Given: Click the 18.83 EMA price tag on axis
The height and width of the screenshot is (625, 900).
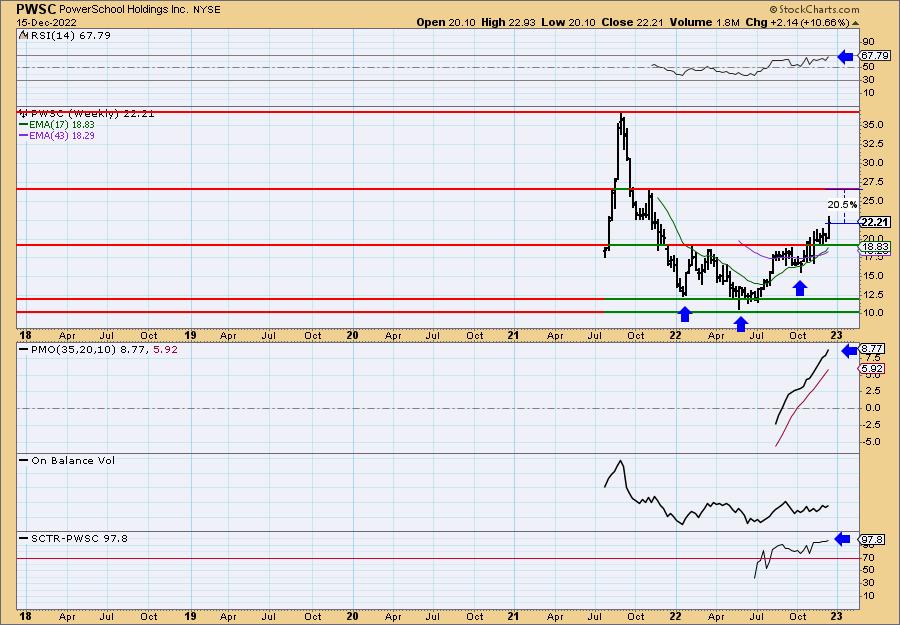Looking at the screenshot, I should (875, 246).
